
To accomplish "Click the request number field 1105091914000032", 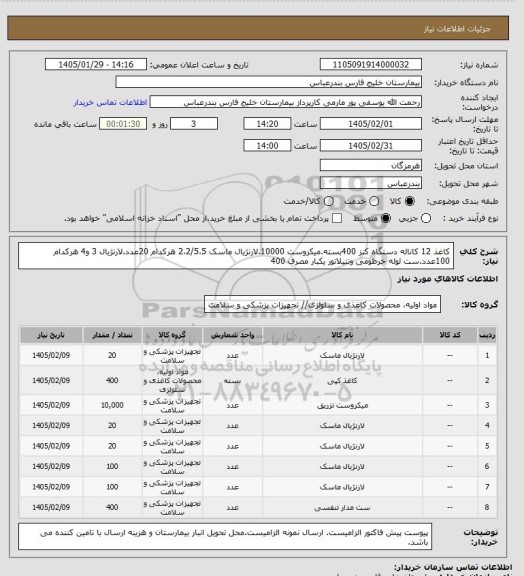I will (371, 64).
